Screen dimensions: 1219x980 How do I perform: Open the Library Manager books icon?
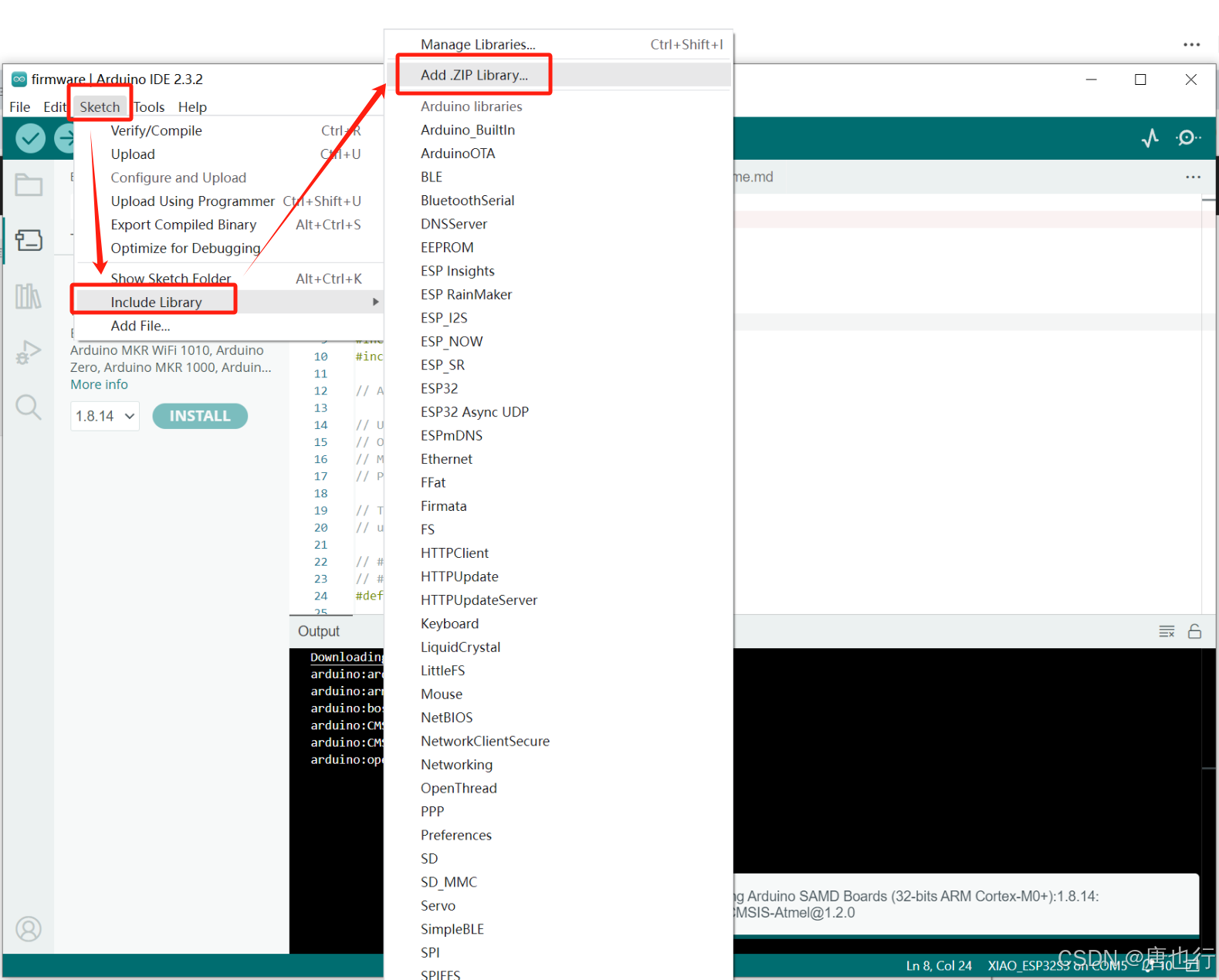(29, 296)
